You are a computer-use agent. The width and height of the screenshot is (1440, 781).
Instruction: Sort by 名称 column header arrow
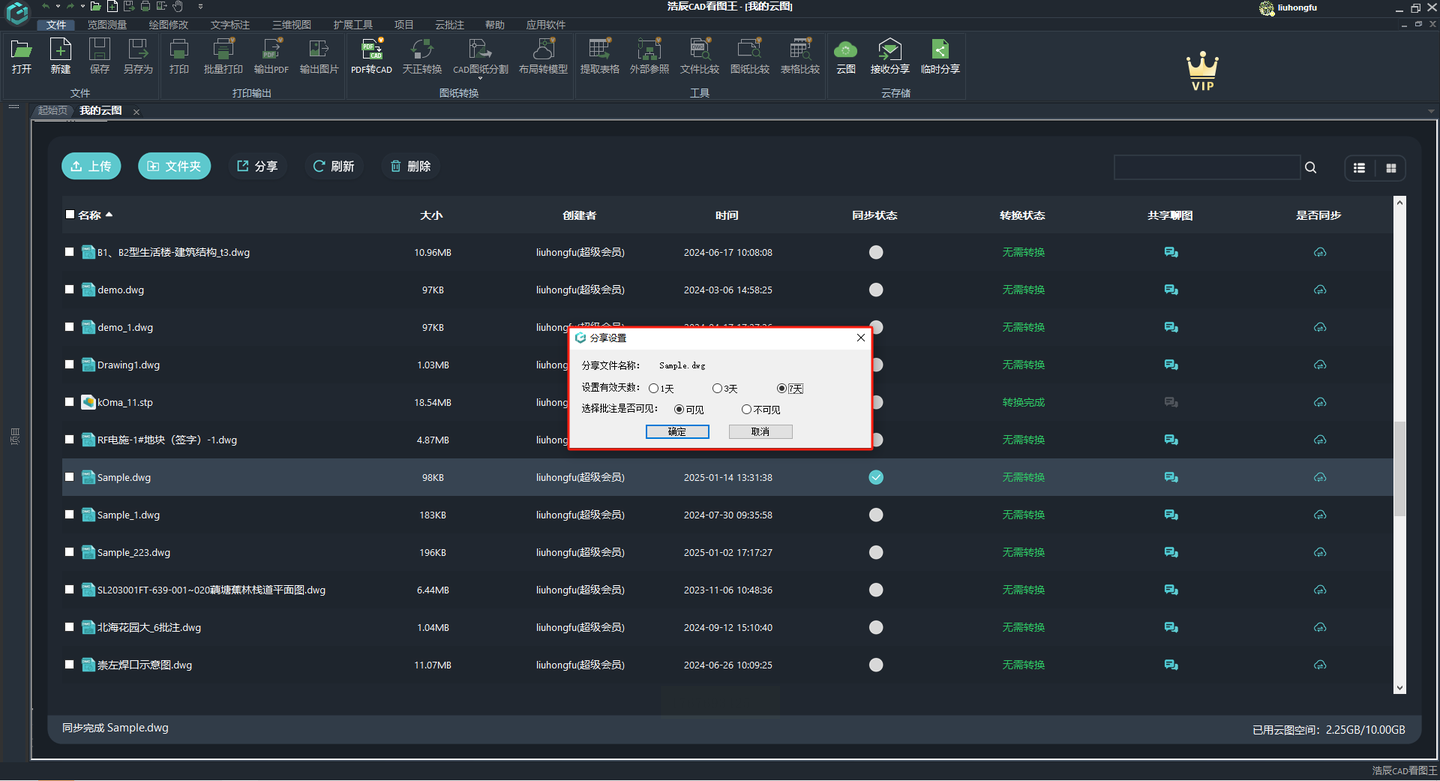(109, 215)
